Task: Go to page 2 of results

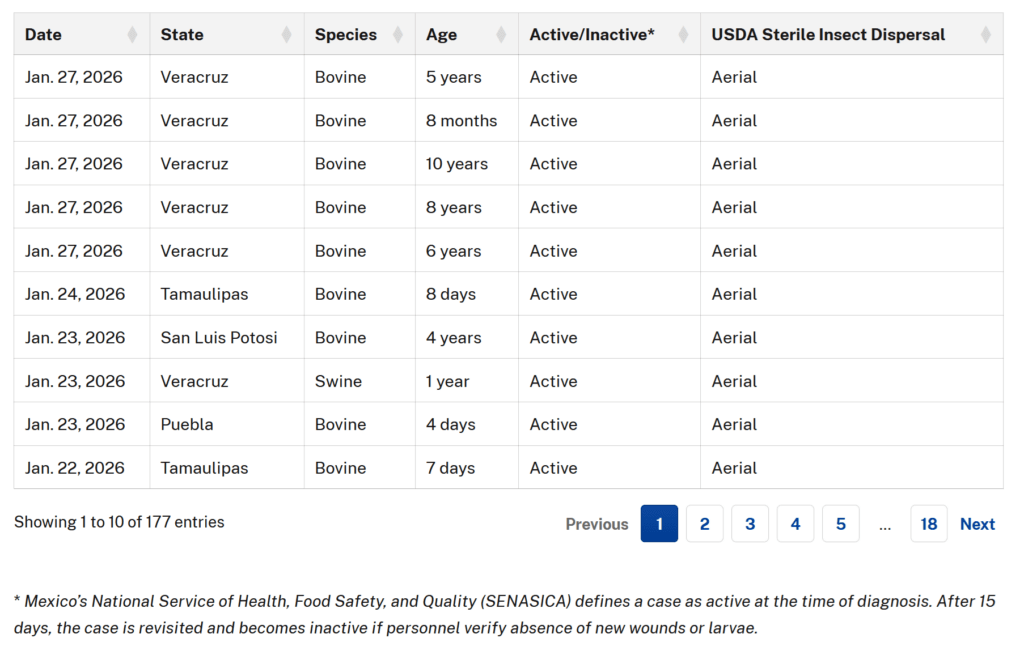Action: [704, 524]
